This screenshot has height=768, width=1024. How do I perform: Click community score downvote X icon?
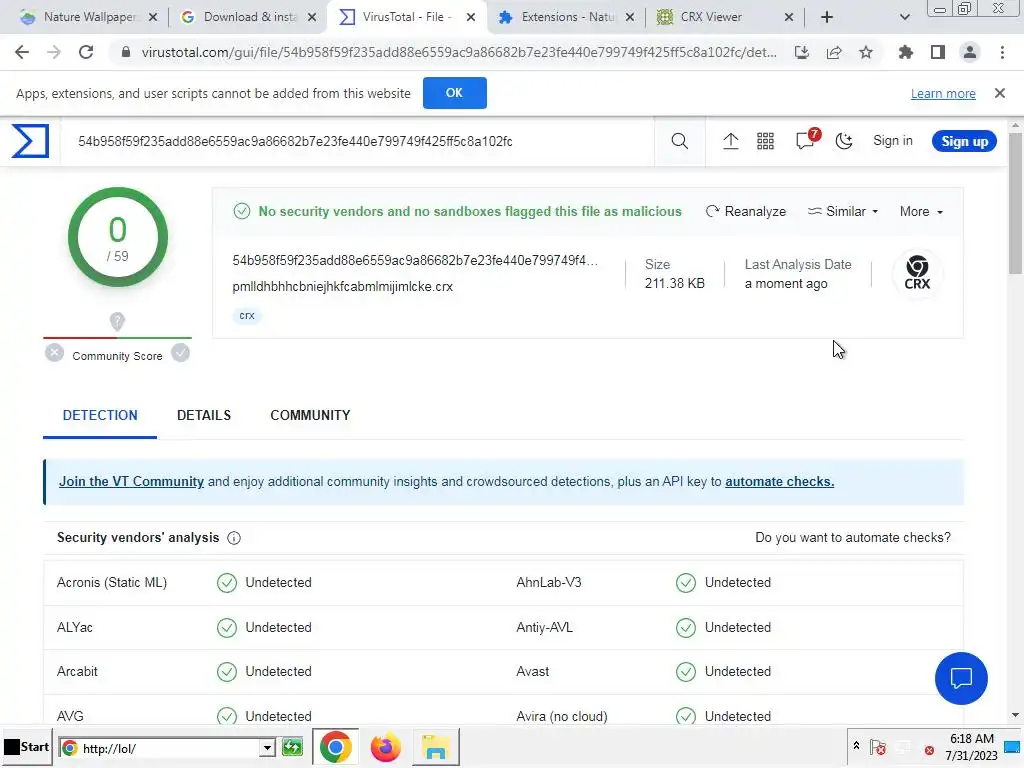(54, 353)
